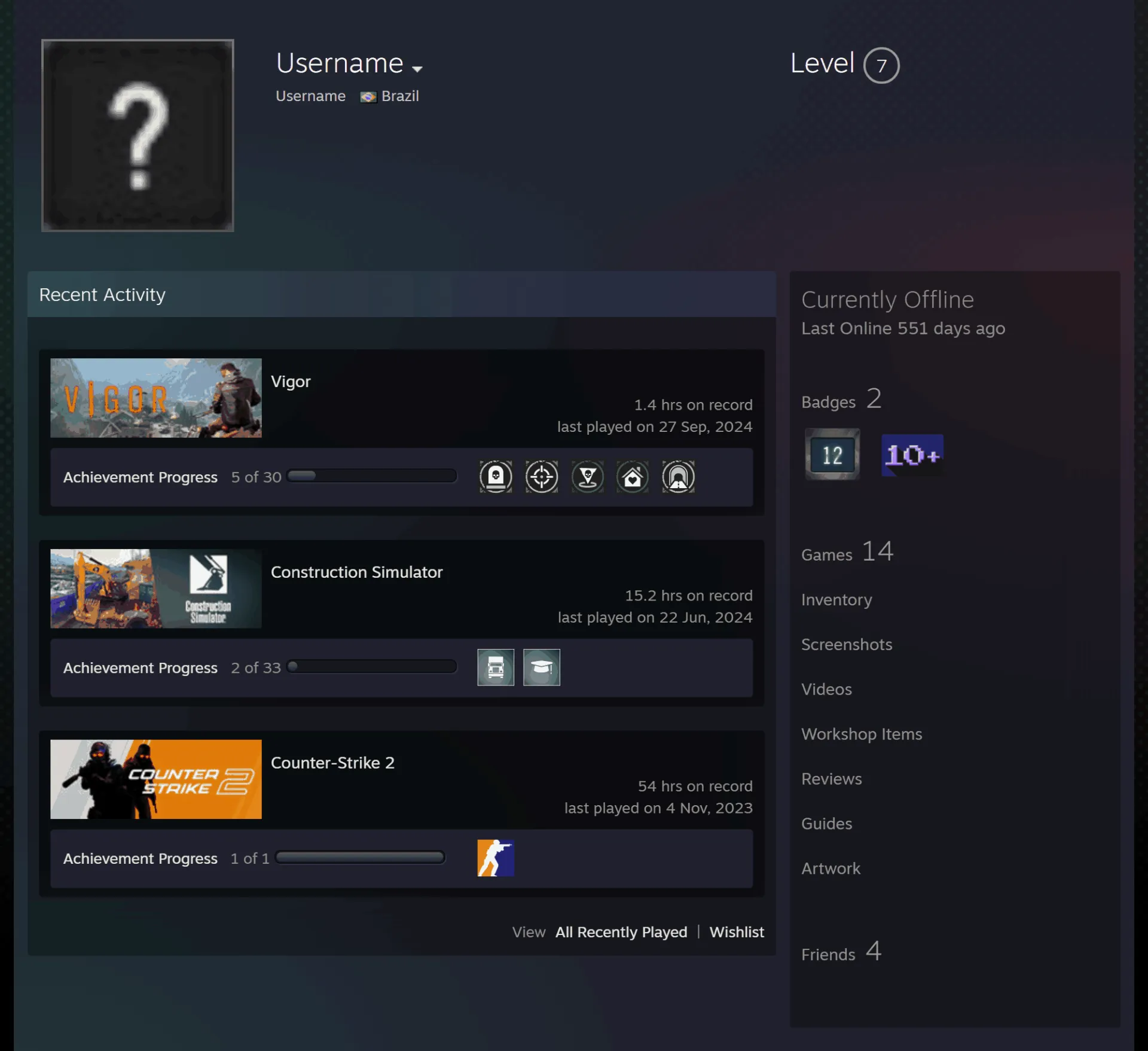Click the 'Currently Offline' status text

tap(887, 300)
